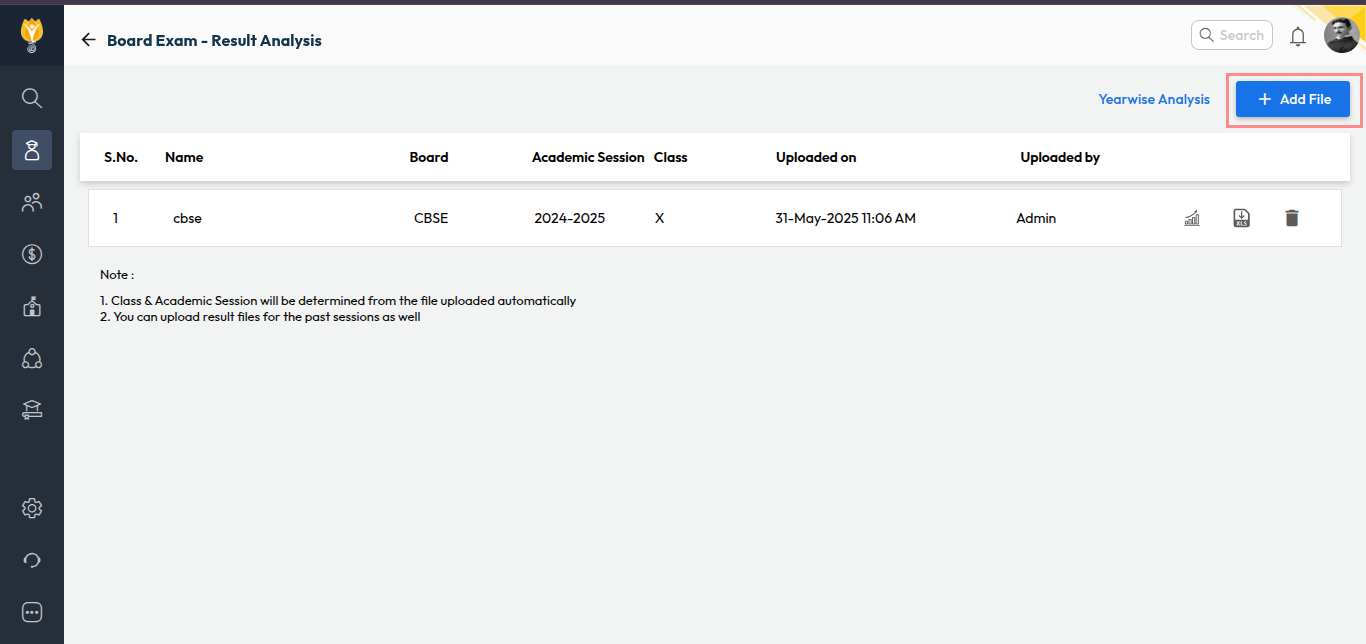Screen dimensions: 1366x644
Task: Open the Yearwise Analysis link
Action: tap(1153, 100)
